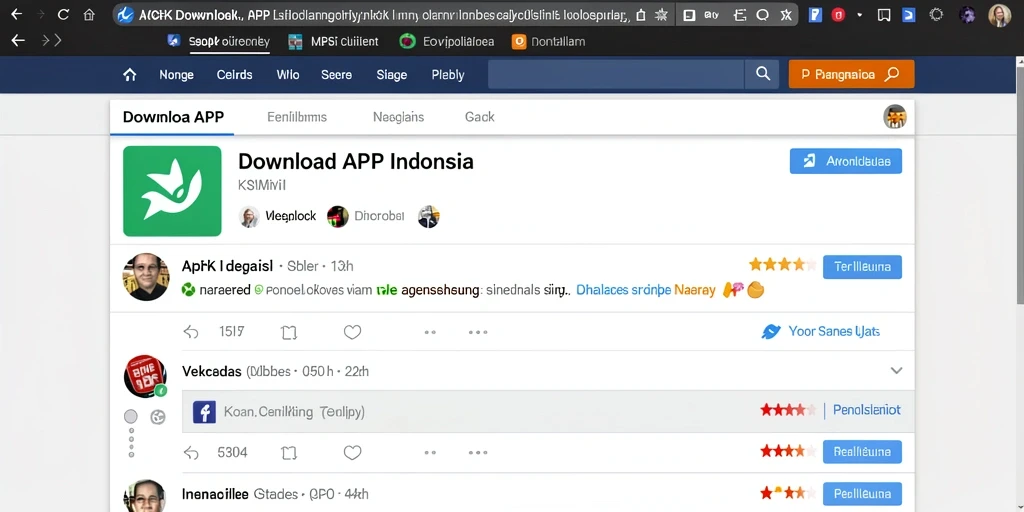Viewport: 1024px width, 512px height.
Task: Click the star rating on ApfK post
Action: (782, 264)
